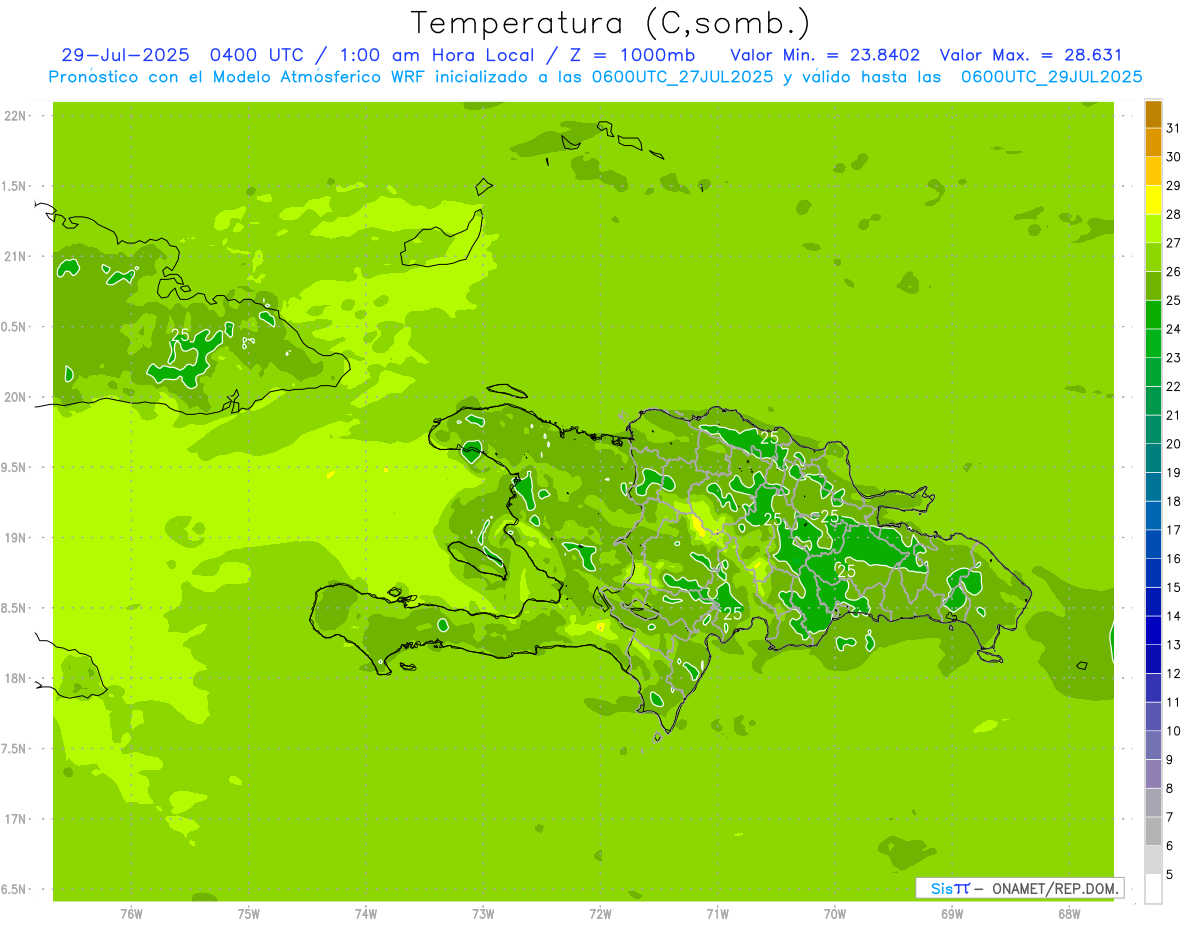
Task: Click the '69W' longitude label
Action: 952,914
